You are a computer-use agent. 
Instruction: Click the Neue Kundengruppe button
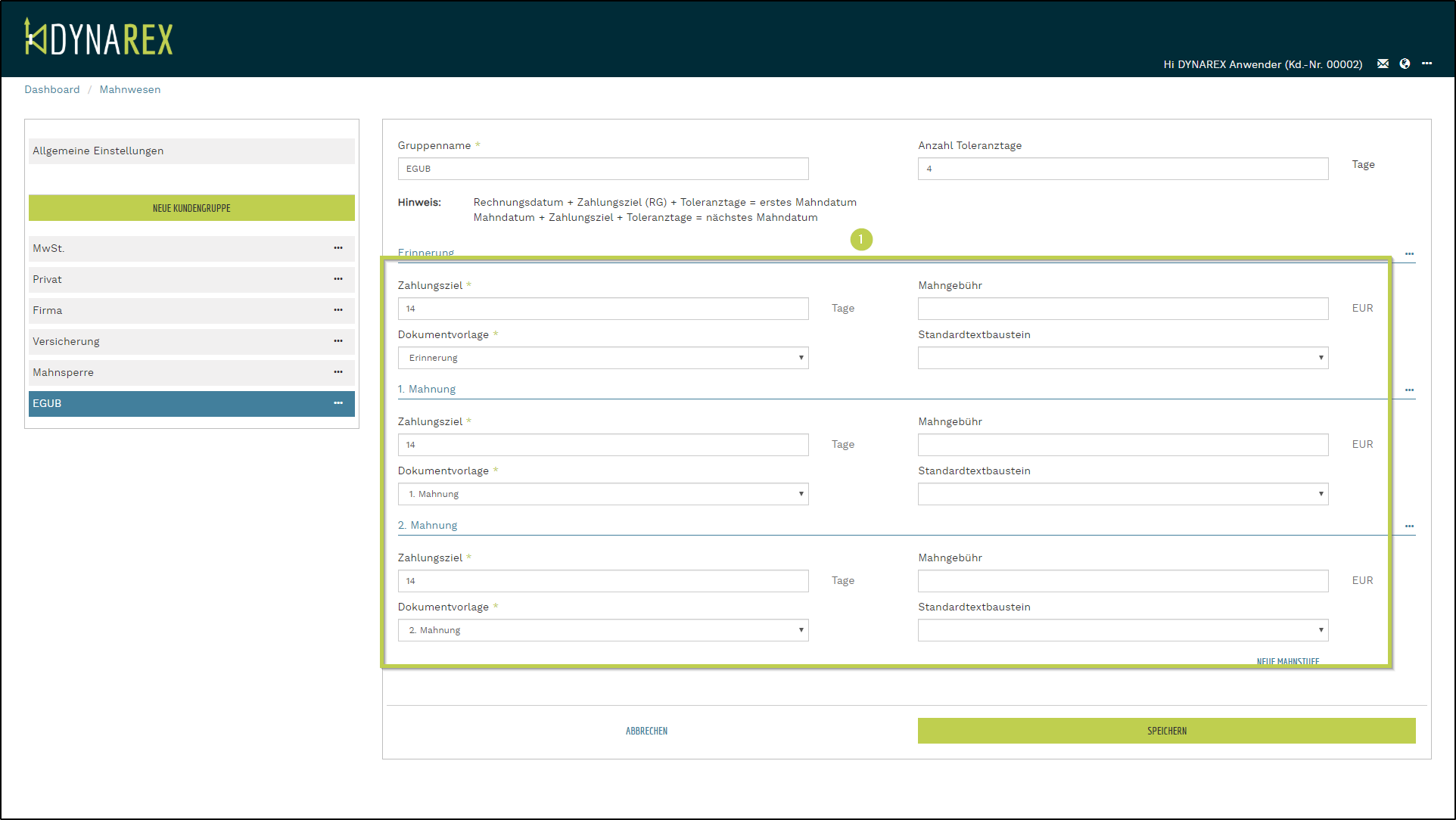tap(191, 208)
